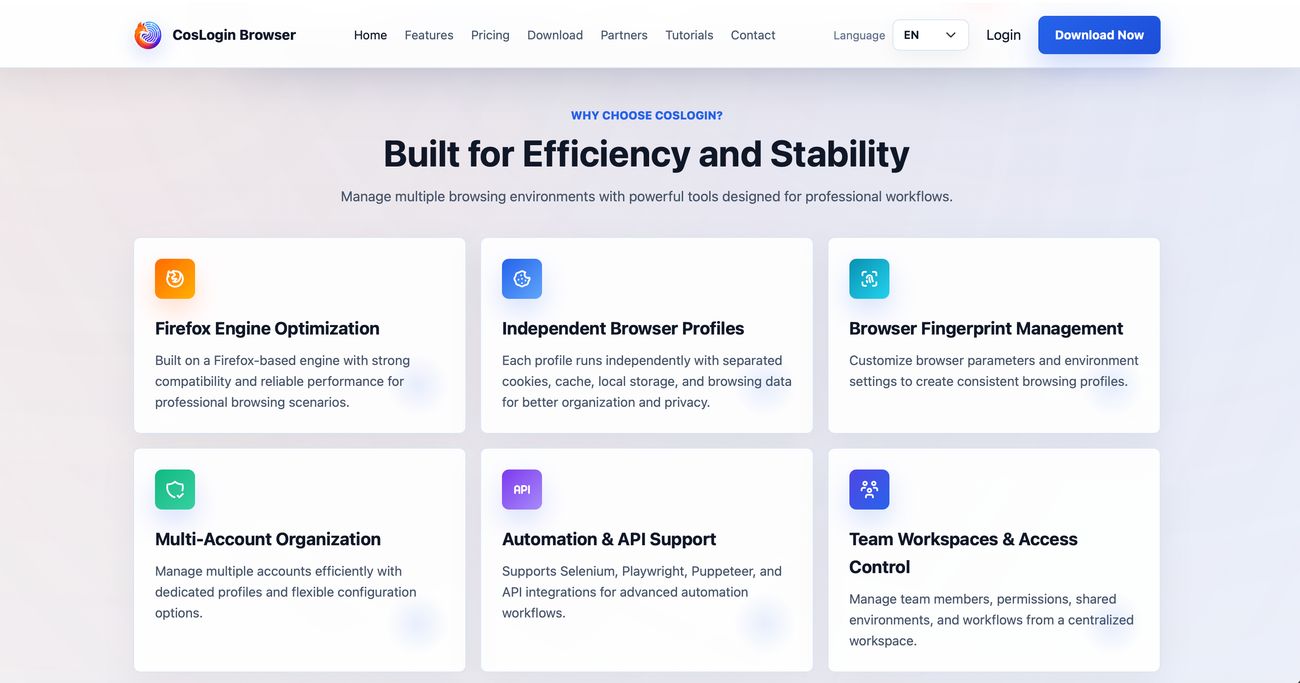This screenshot has height=683, width=1300.
Task: Click the Built for Efficiency and Stability headline
Action: tap(647, 154)
